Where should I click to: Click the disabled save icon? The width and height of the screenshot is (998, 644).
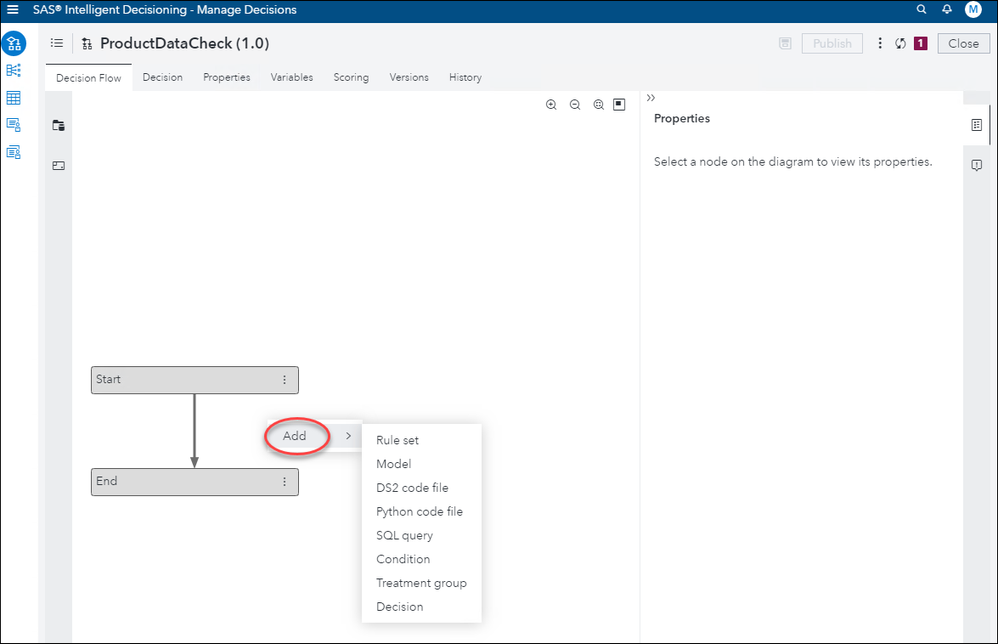(785, 43)
